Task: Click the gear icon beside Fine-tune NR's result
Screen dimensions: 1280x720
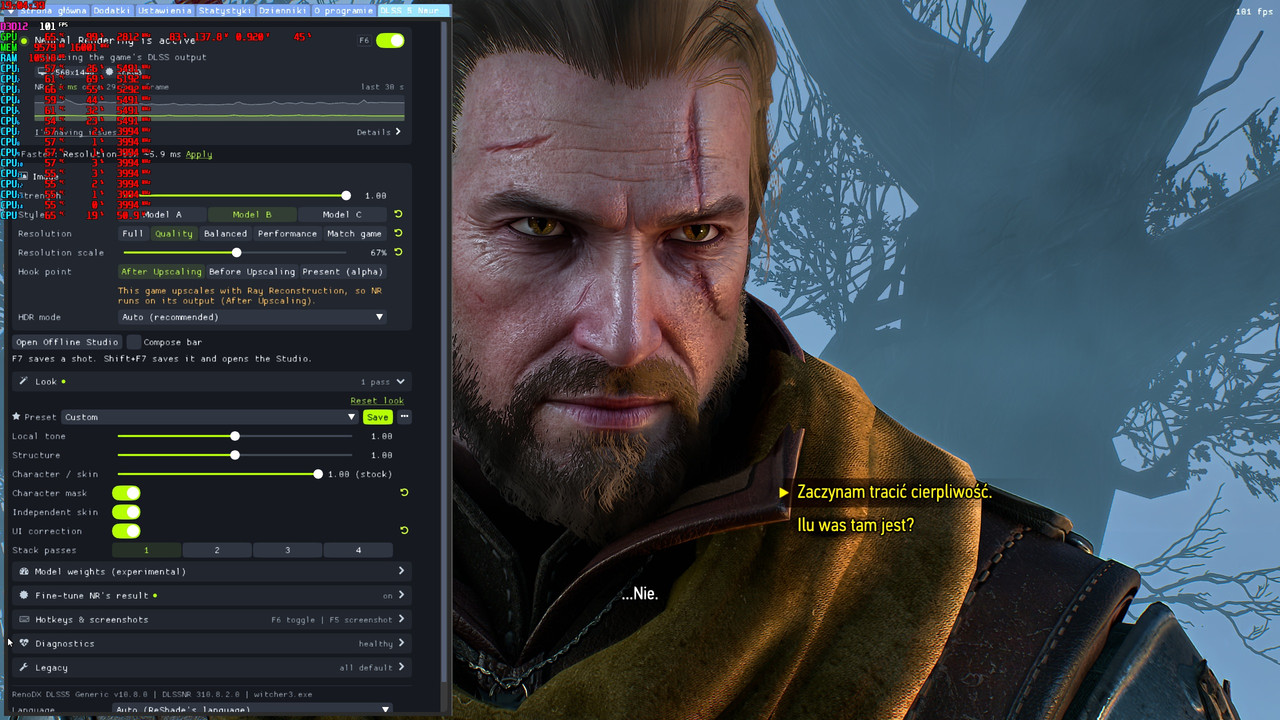Action: pyautogui.click(x=24, y=595)
